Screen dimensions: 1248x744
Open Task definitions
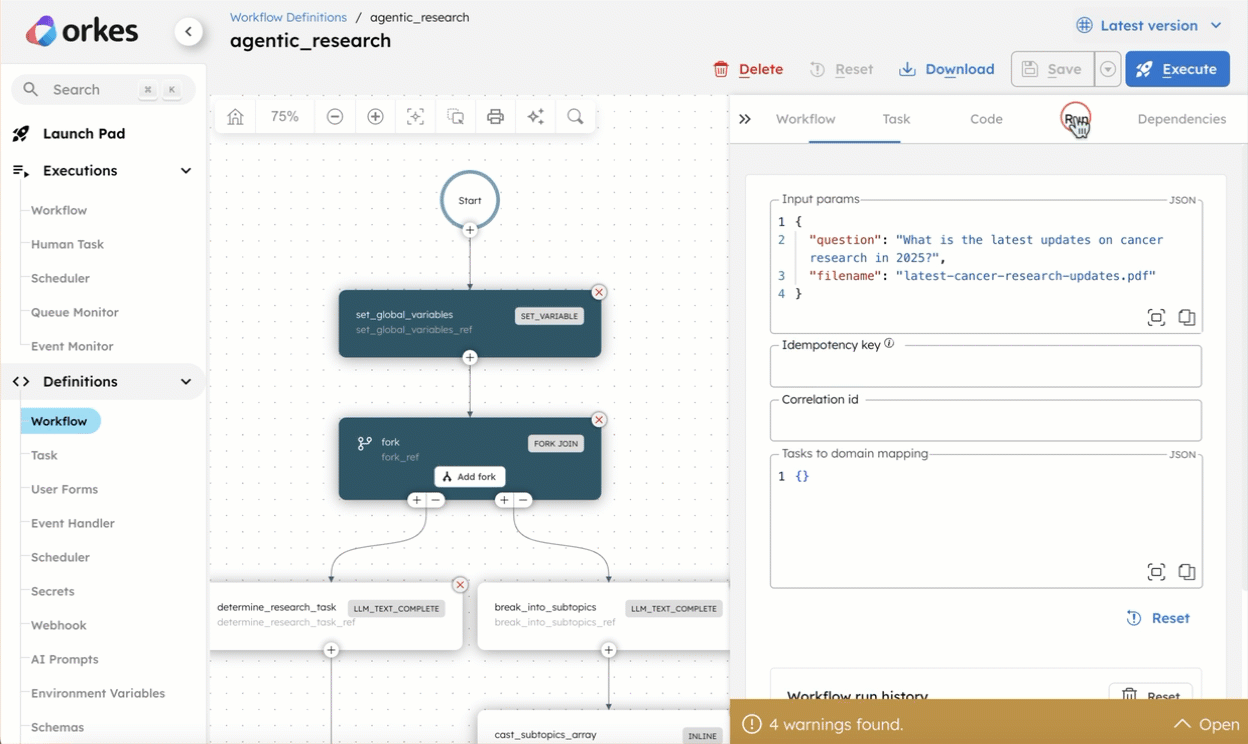pos(44,455)
